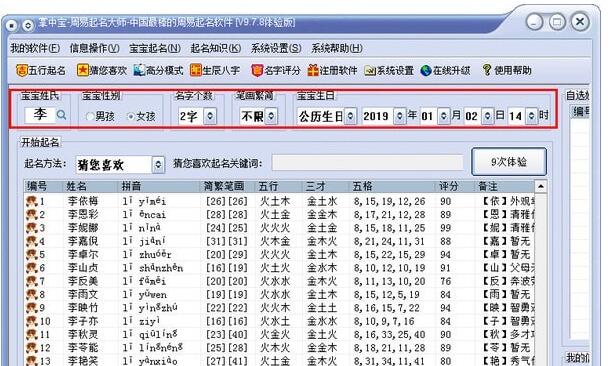Open the 系统帮助(H) menu

(337, 48)
